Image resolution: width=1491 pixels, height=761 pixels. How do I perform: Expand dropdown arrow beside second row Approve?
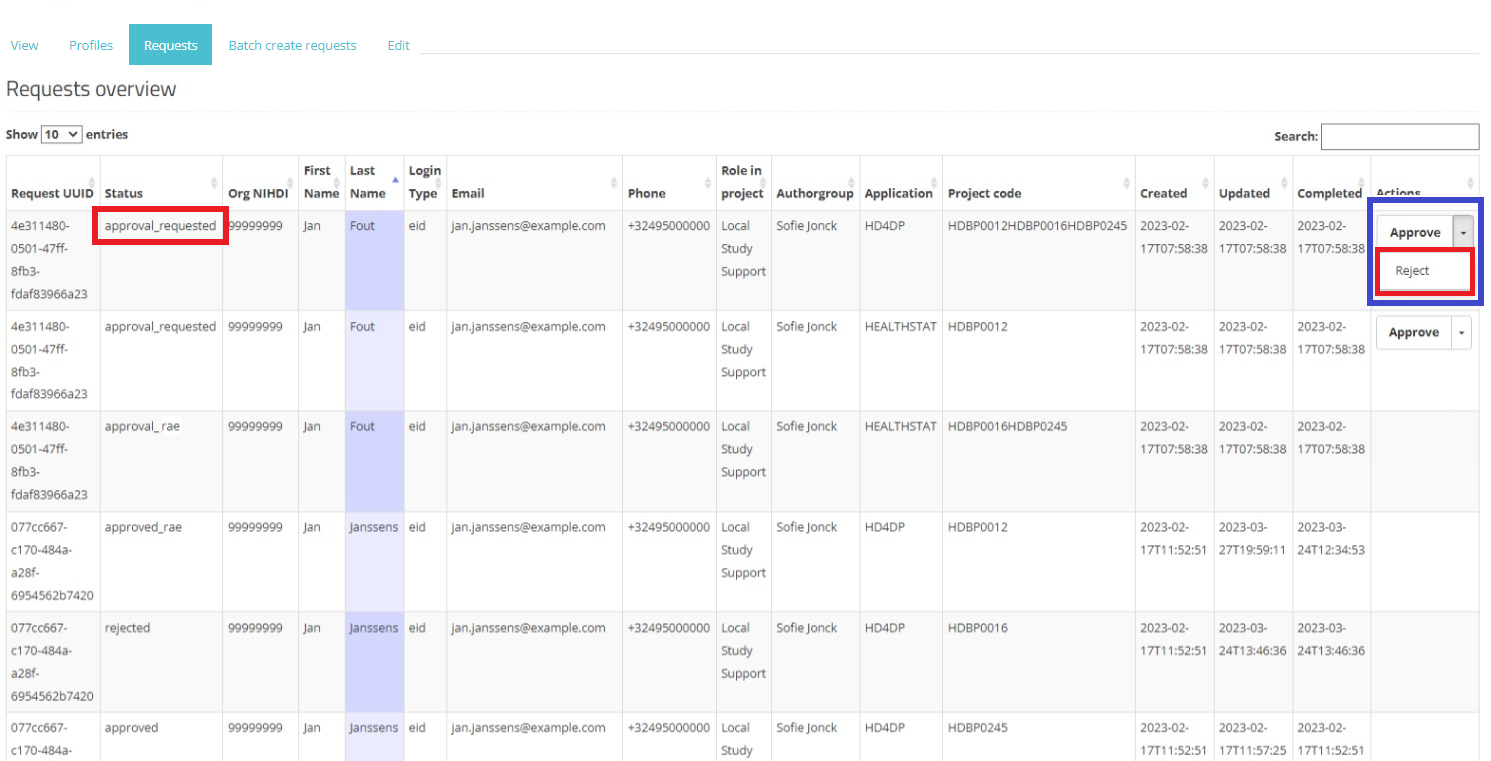(x=1461, y=333)
